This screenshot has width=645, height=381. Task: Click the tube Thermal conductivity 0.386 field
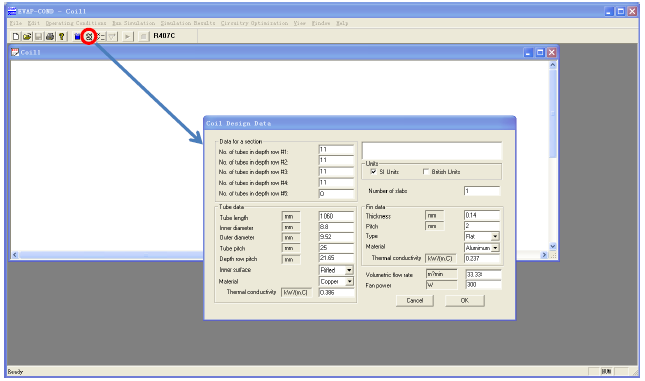[x=336, y=293]
